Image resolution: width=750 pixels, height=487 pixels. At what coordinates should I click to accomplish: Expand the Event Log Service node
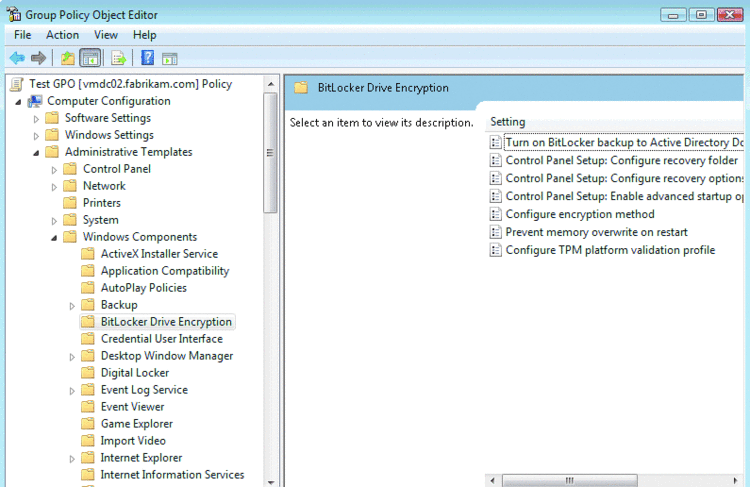tap(72, 391)
